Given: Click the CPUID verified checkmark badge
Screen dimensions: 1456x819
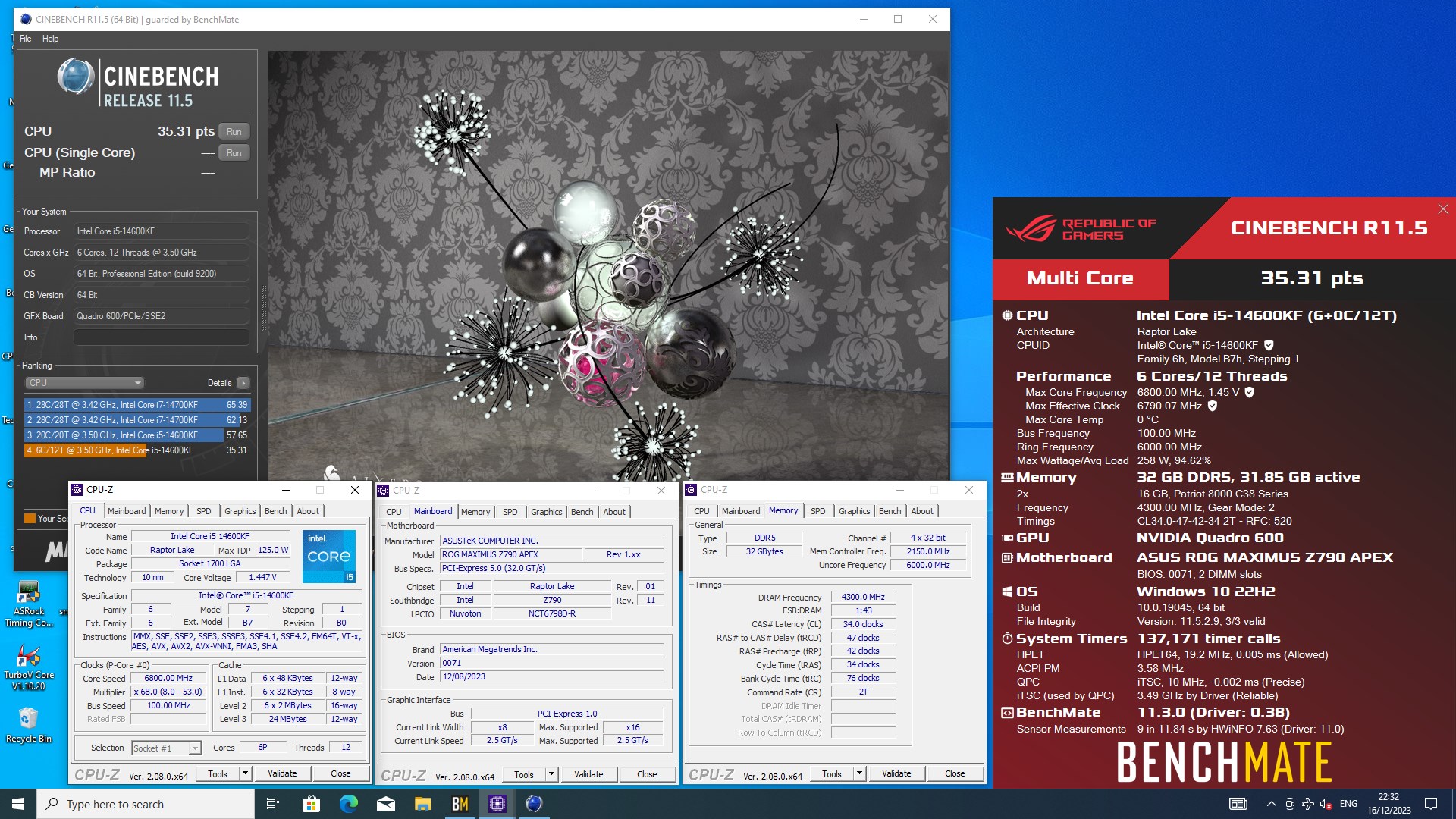Looking at the screenshot, I should (x=1269, y=345).
